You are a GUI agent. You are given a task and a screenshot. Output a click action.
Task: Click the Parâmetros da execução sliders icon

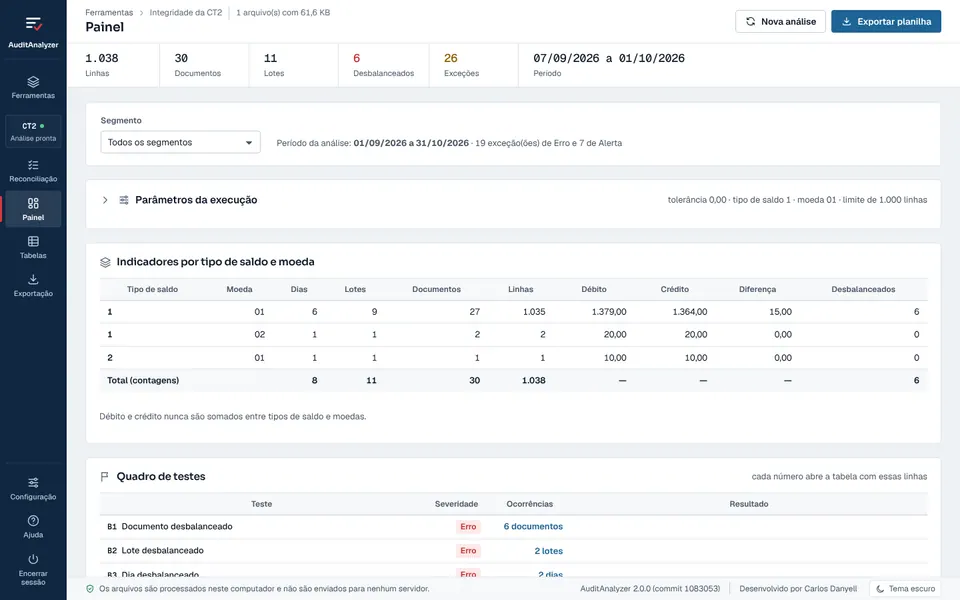(x=124, y=200)
